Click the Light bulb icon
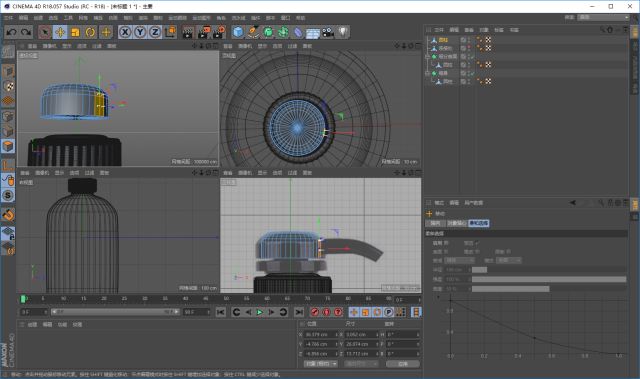Viewport: 640px width, 379px height. [x=343, y=32]
